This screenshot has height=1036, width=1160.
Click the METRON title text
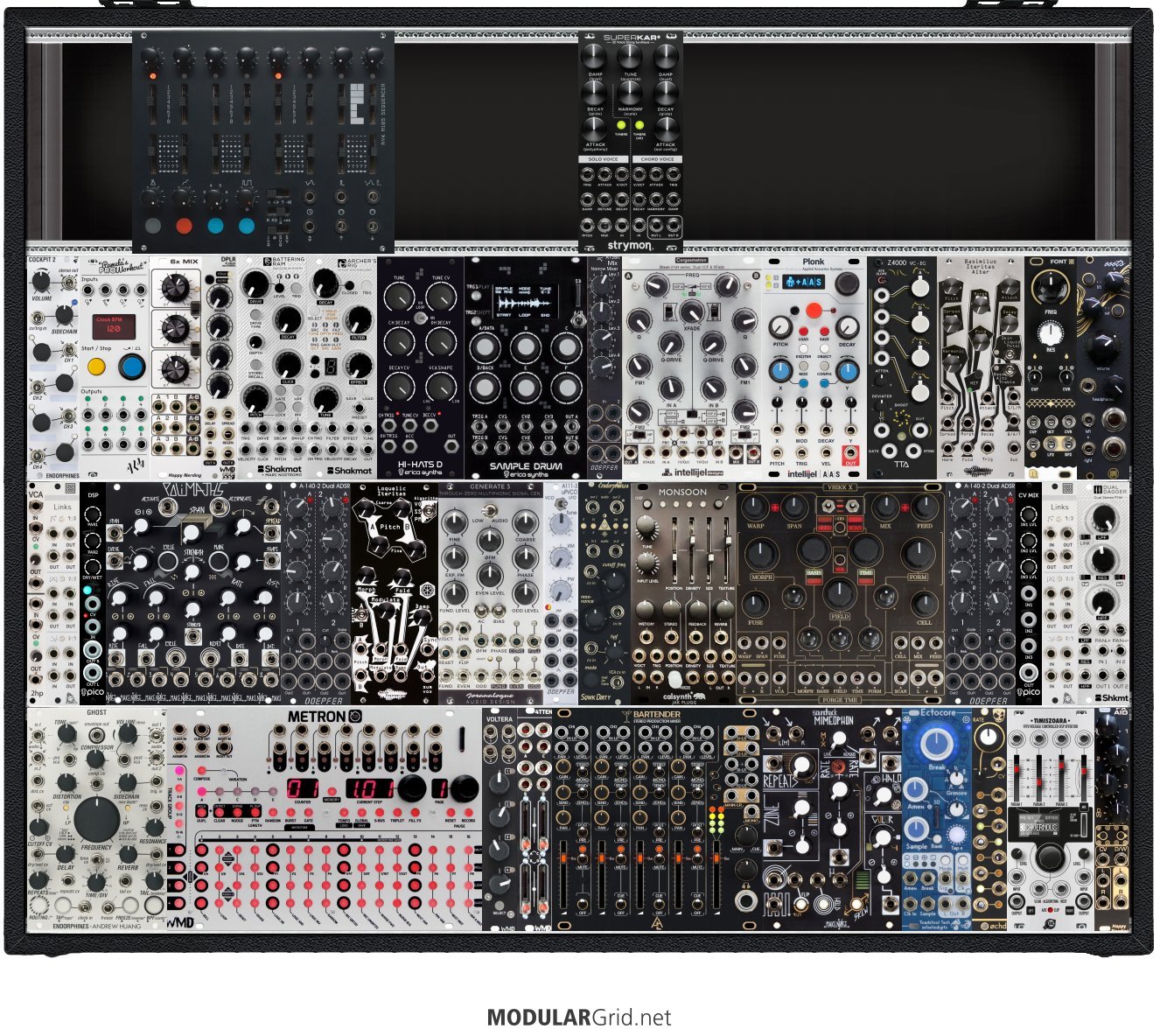pyautogui.click(x=316, y=717)
